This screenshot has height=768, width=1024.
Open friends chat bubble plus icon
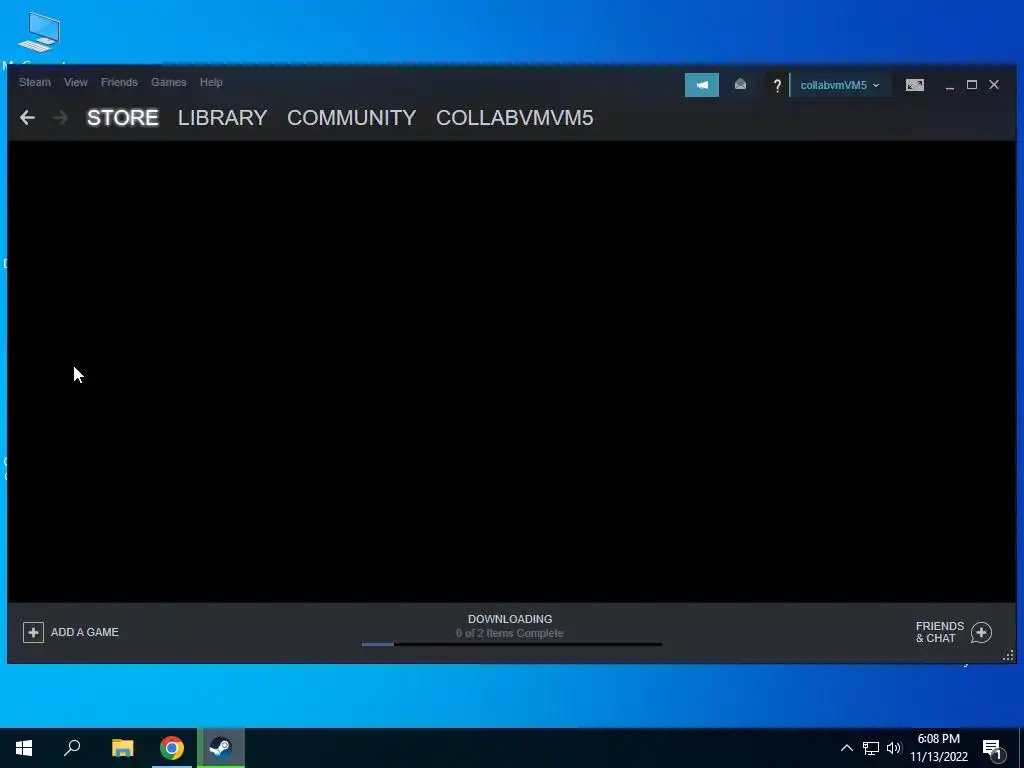[x=981, y=632]
